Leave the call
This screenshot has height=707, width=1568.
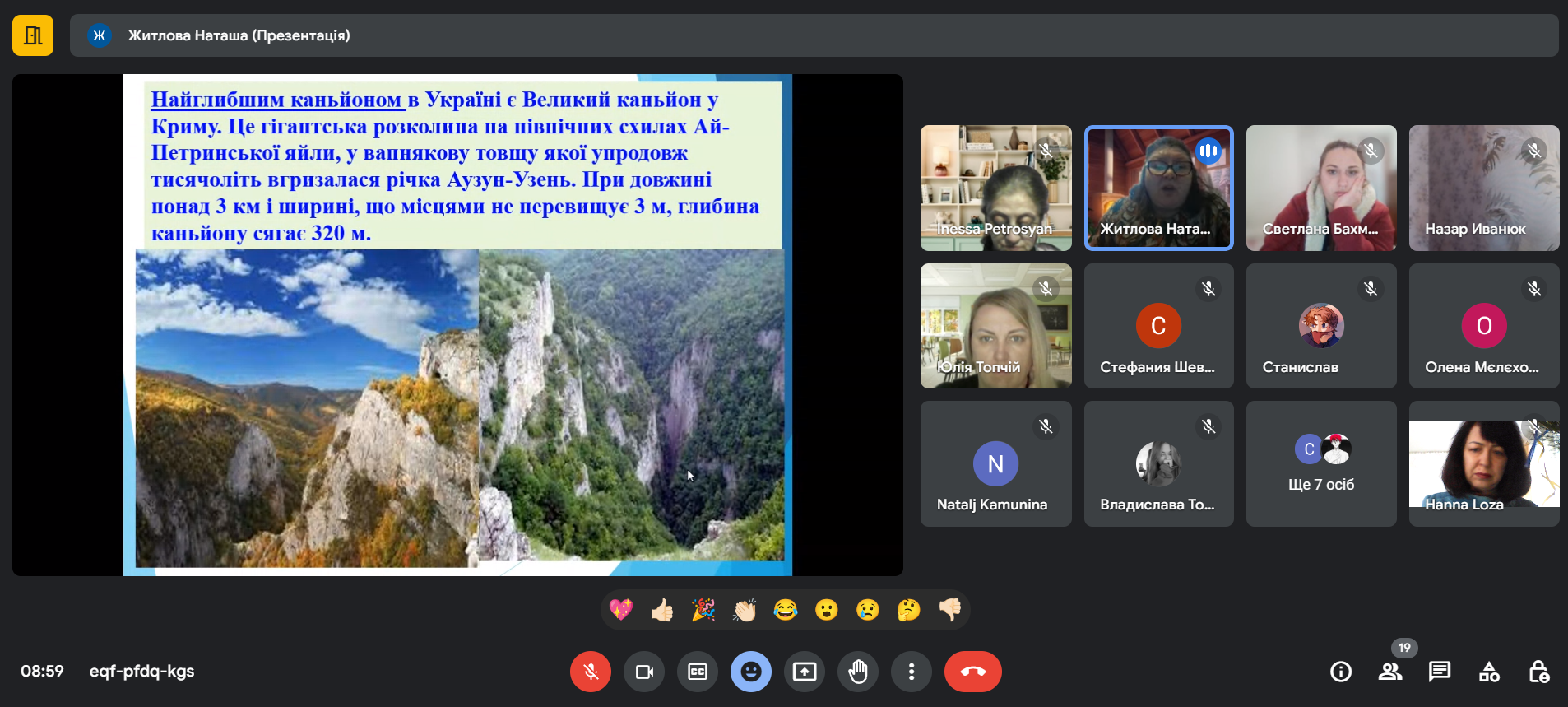click(973, 672)
